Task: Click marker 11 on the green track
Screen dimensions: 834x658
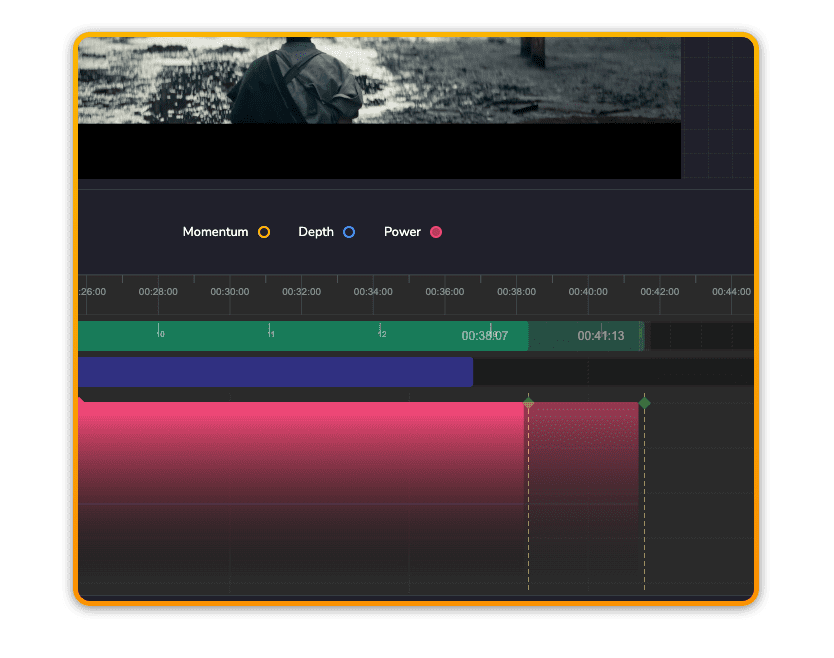Action: (270, 334)
